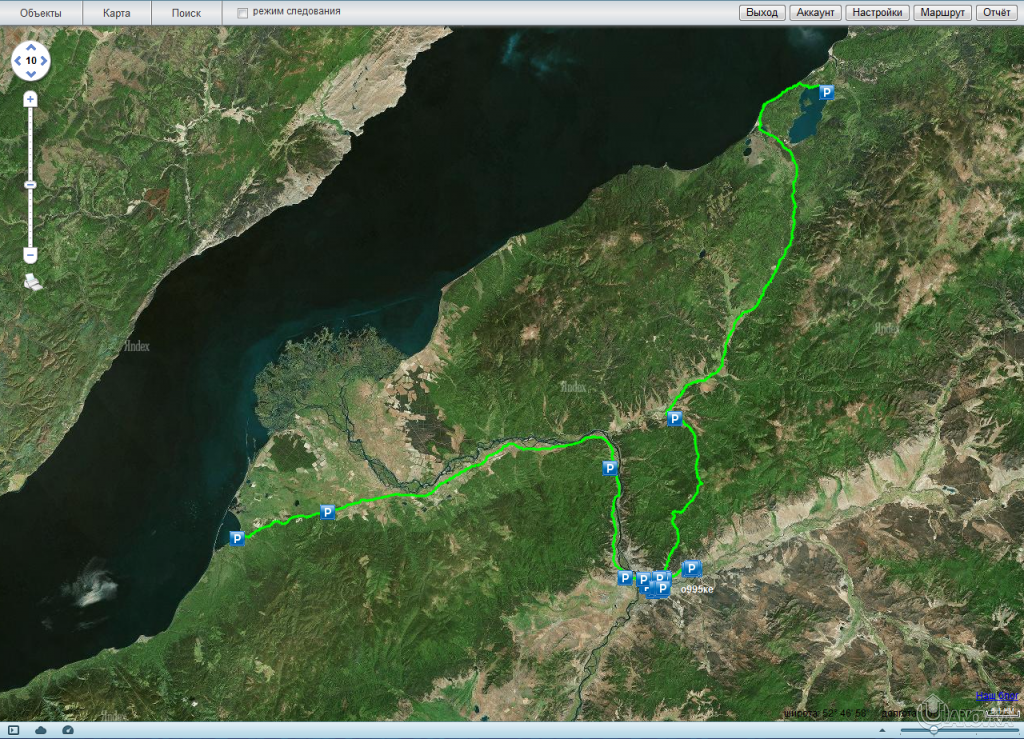Screen dimensions: 1024x739
Task: Click the Маршрут button
Action: 942,13
